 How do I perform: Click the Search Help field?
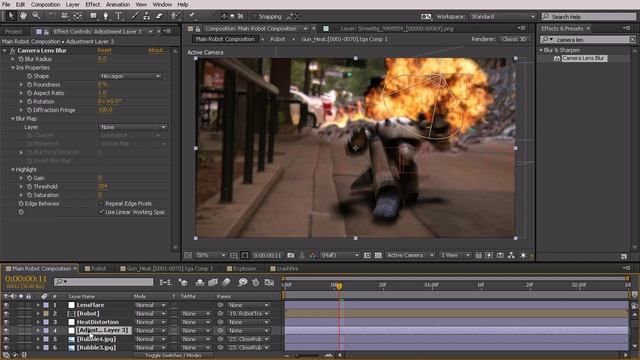[589, 17]
